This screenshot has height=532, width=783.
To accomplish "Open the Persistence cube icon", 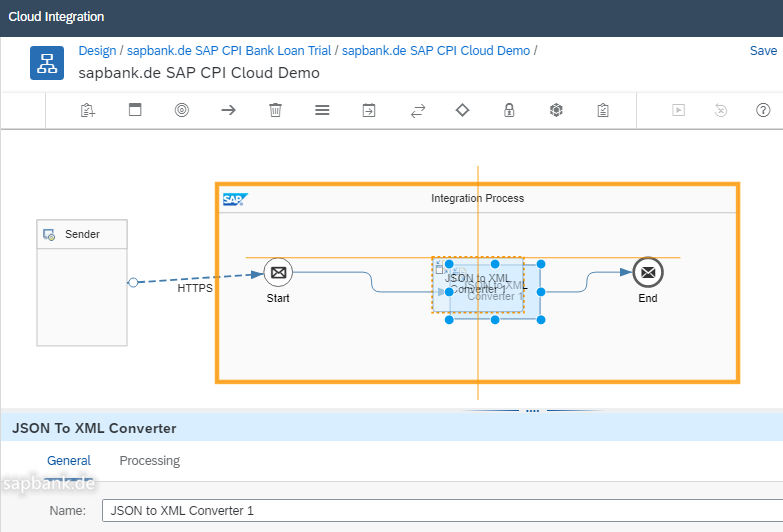I will (x=556, y=110).
